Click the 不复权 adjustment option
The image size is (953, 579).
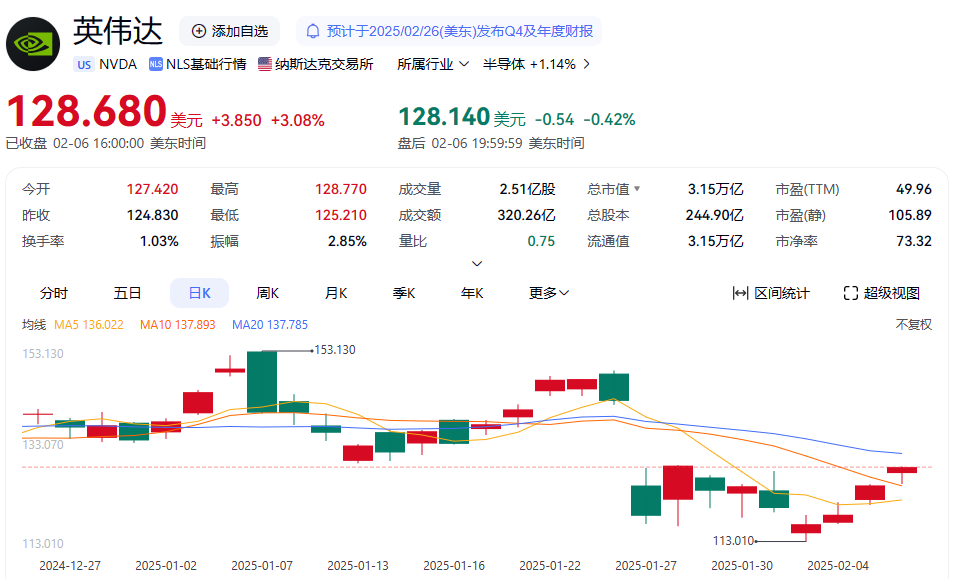click(913, 324)
